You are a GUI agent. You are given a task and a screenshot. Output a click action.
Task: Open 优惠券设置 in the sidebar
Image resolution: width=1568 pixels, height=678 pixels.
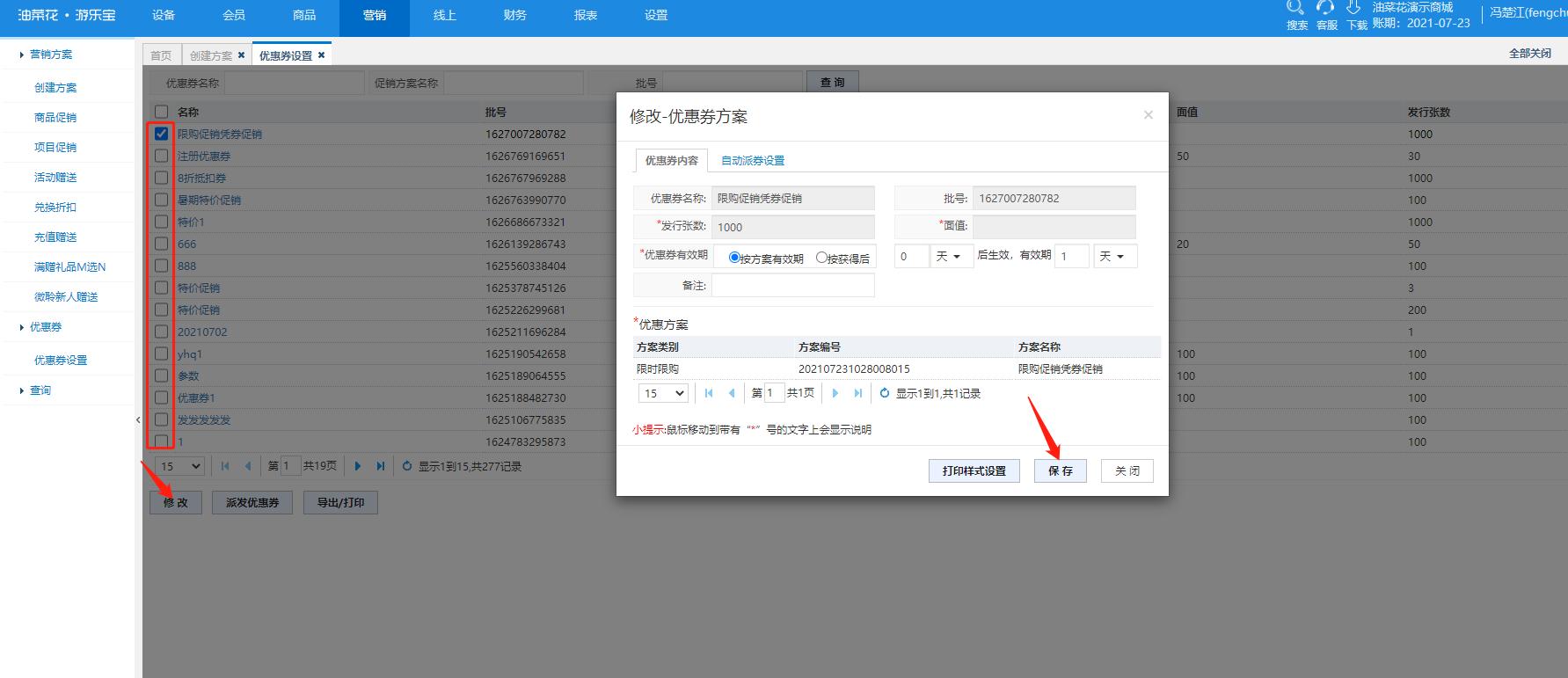61,361
